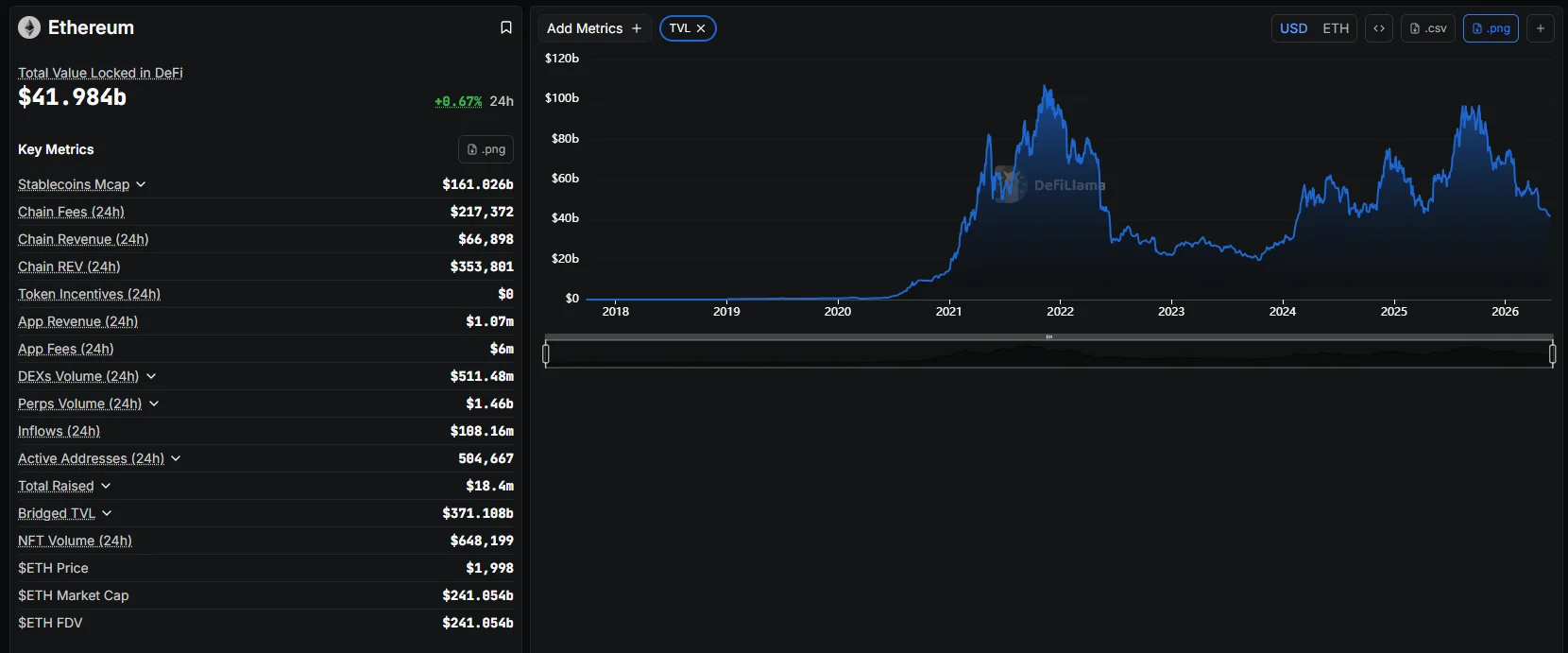Click the Ethereum logo icon
This screenshot has height=653, width=1568.
tap(29, 27)
